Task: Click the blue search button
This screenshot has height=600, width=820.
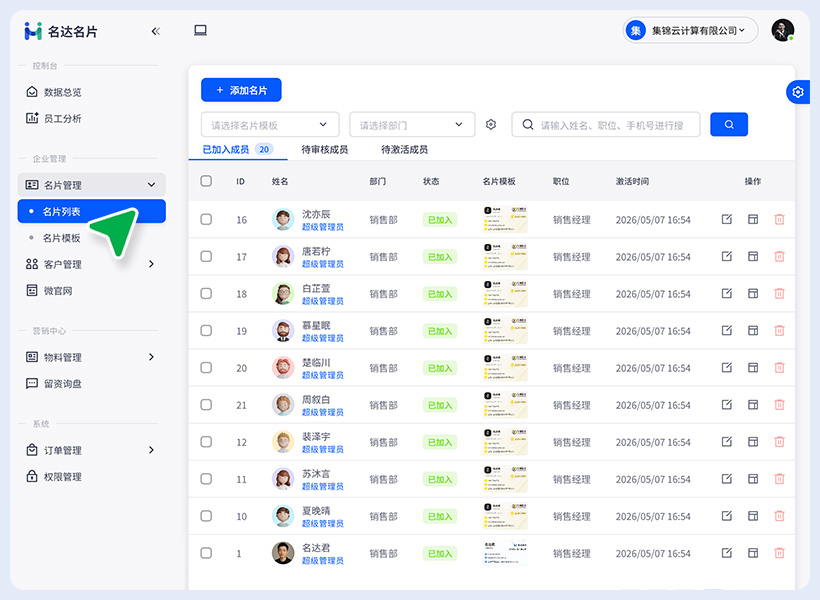Action: (729, 124)
